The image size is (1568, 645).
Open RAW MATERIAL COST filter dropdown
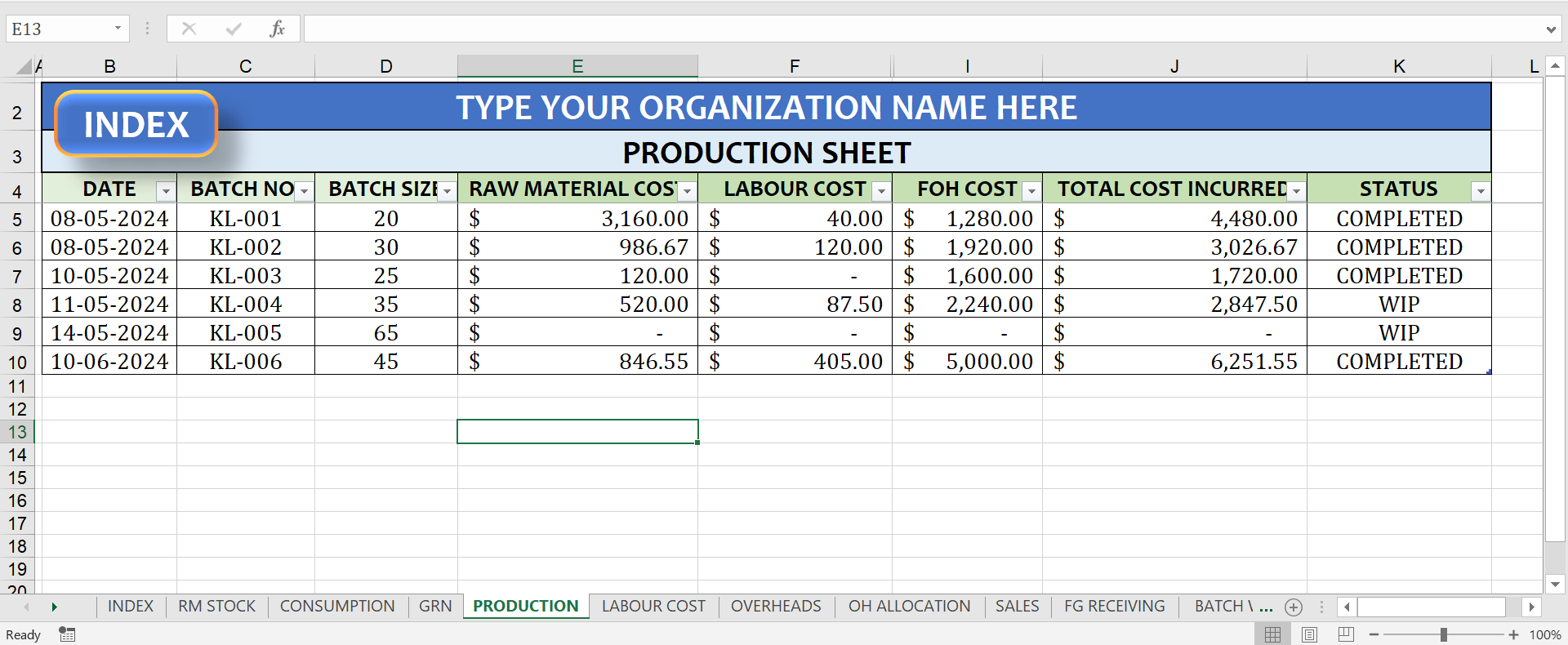(x=687, y=191)
